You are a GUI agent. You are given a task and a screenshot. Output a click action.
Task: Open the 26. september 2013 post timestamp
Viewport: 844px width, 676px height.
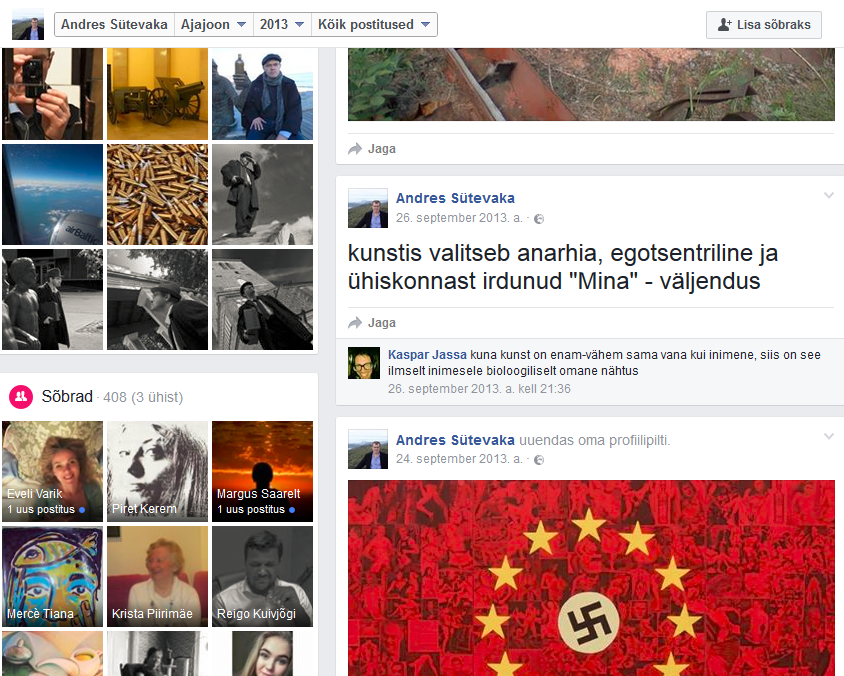pyautogui.click(x=458, y=218)
